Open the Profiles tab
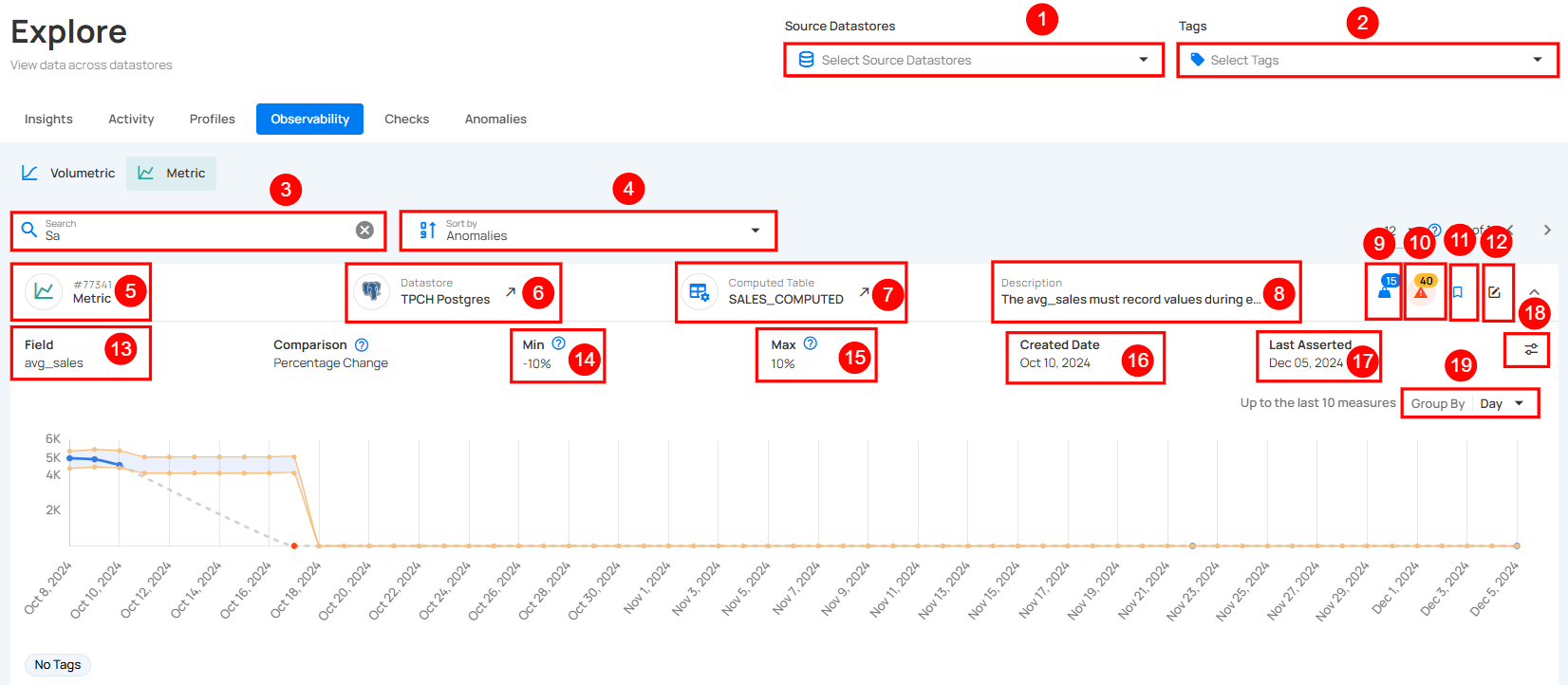The width and height of the screenshot is (1568, 685). click(213, 120)
